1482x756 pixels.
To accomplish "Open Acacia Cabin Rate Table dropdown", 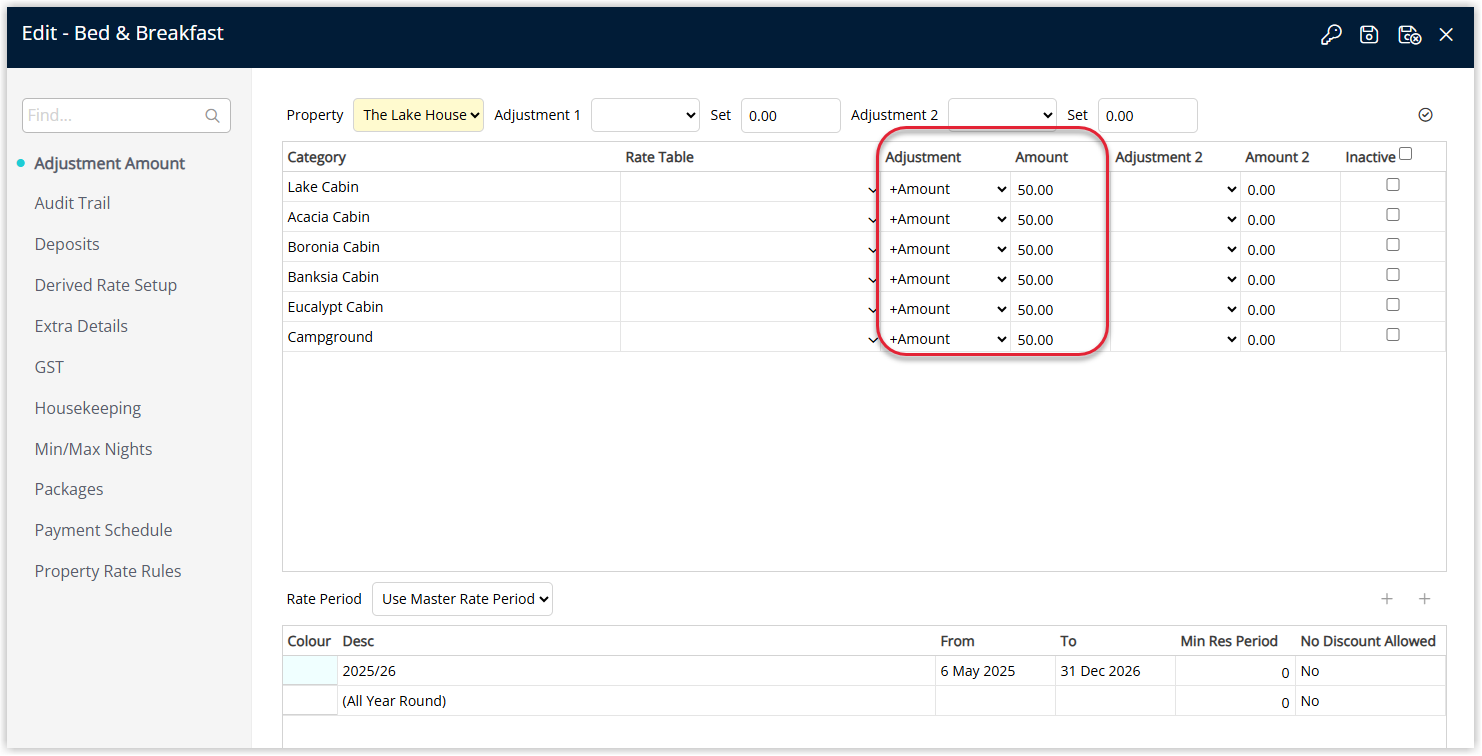I will click(750, 219).
